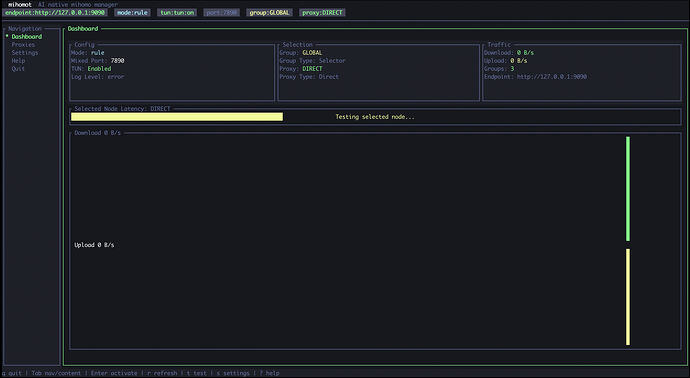Screen dimensions: 690x378
Task: Click the Download 0 B/s chart title
Action: pyautogui.click(x=97, y=132)
